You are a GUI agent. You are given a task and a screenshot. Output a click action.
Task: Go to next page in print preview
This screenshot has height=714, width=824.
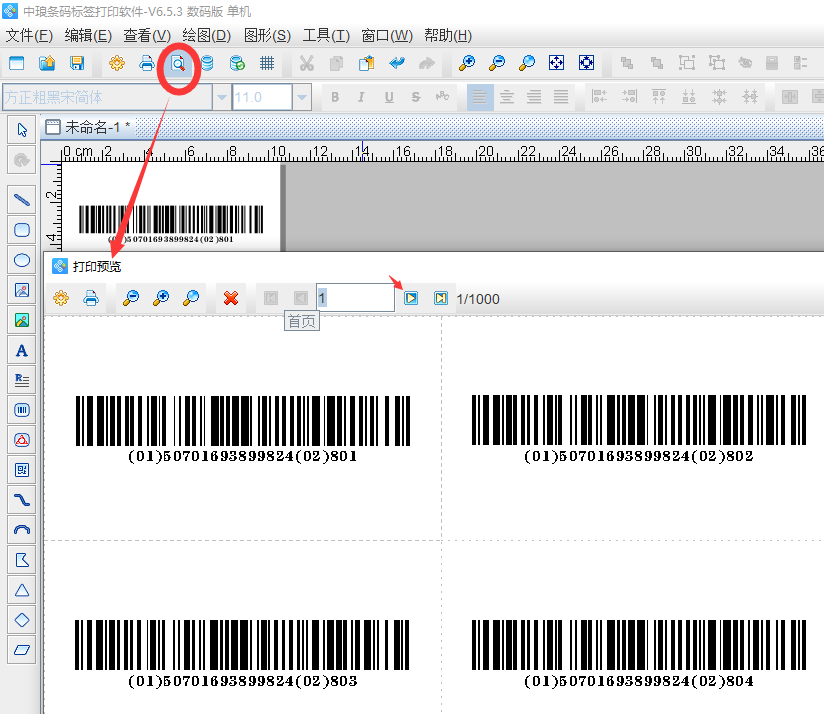[411, 298]
